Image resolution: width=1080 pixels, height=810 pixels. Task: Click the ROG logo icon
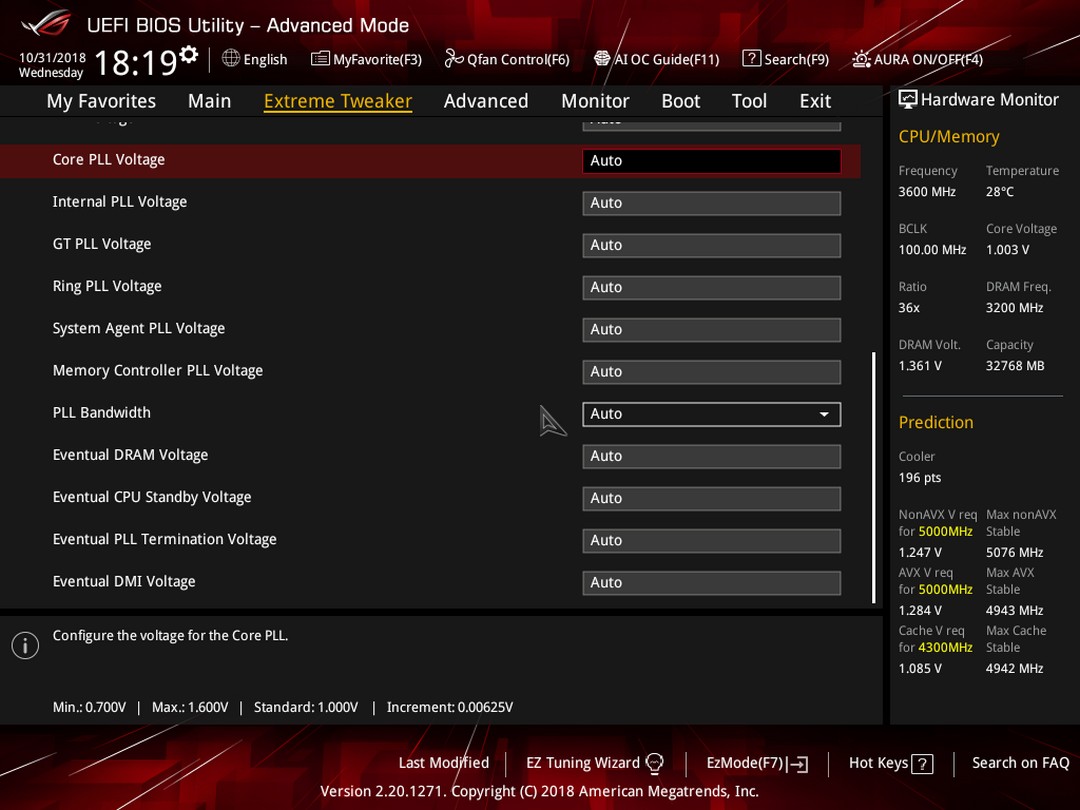[x=45, y=23]
